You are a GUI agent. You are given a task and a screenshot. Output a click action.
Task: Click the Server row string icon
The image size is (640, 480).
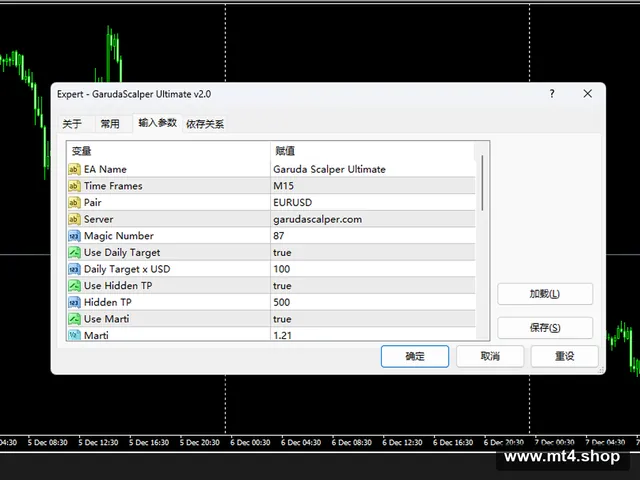[74, 219]
